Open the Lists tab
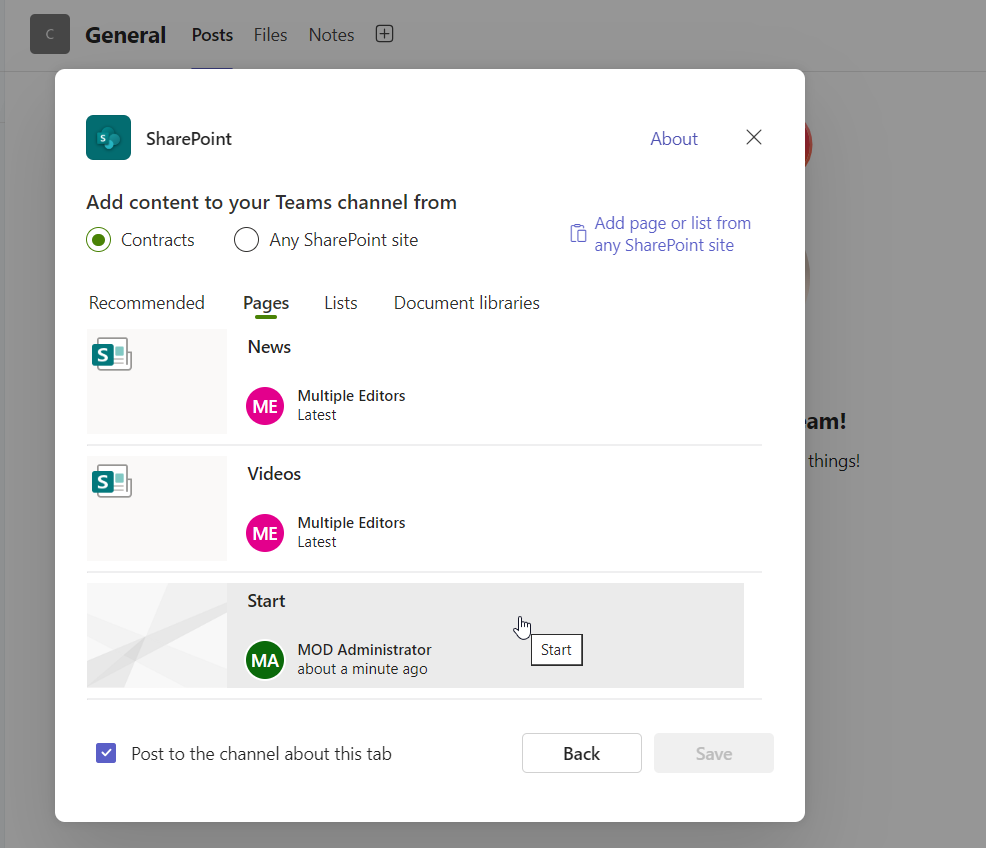This screenshot has width=986, height=848. tap(340, 302)
